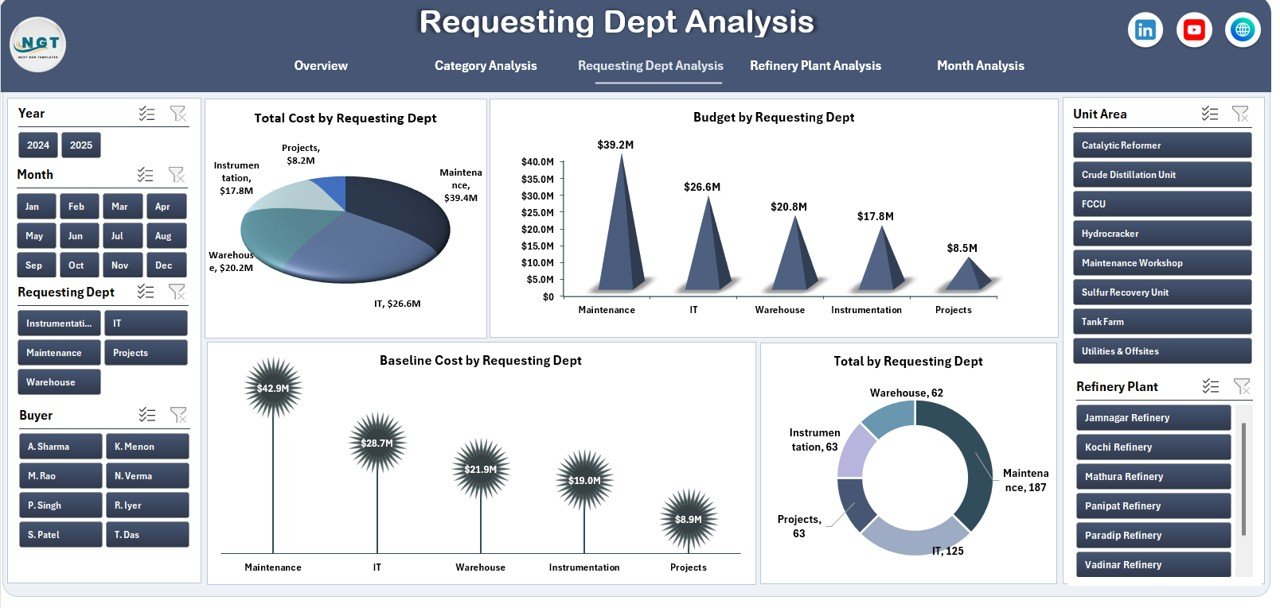Clear the Unit Area filter icon

click(1240, 114)
